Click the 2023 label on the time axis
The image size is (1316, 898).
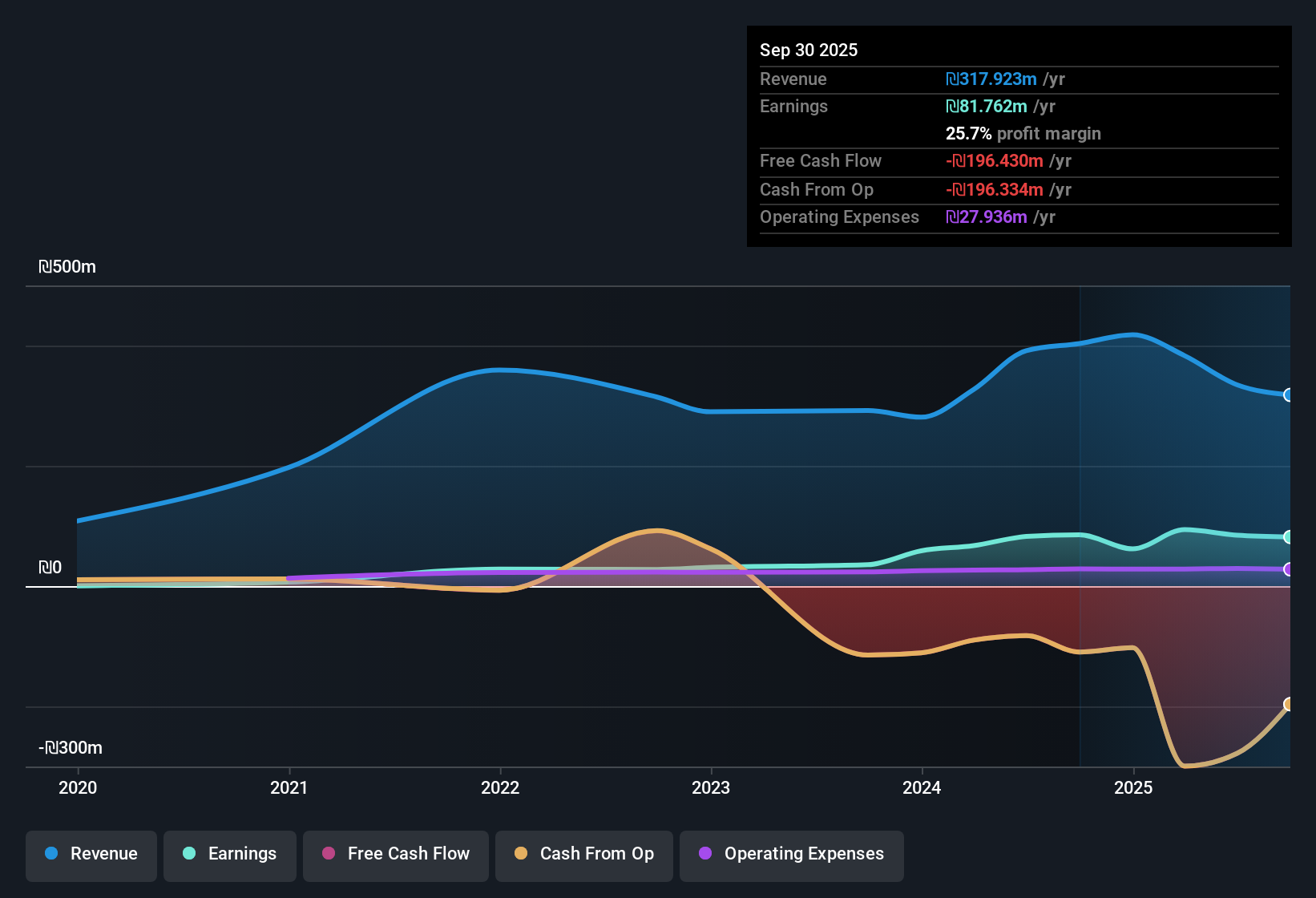712,788
